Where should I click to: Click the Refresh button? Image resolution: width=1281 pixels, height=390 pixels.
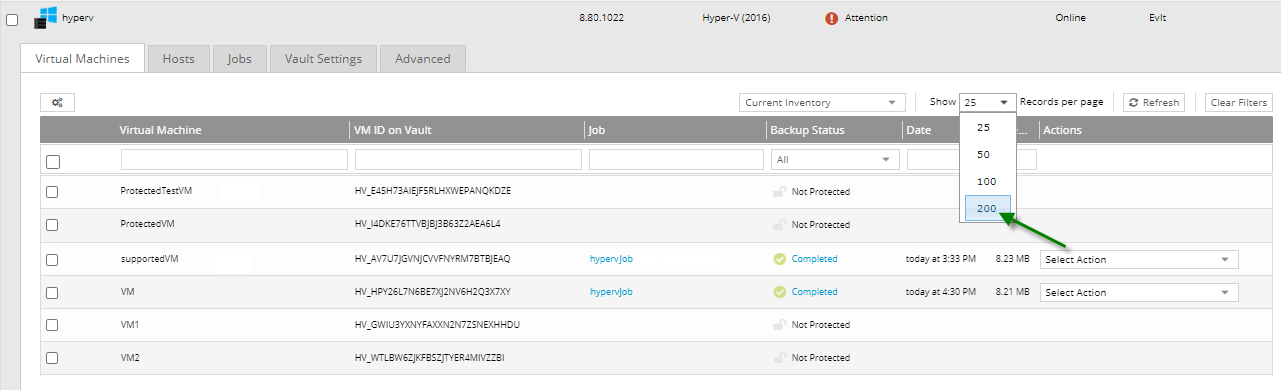[x=1154, y=102]
